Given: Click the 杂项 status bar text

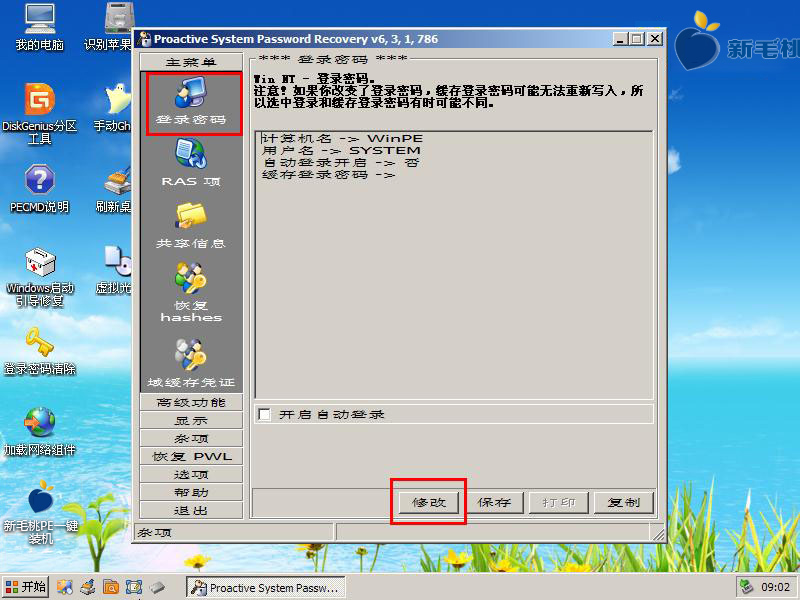Looking at the screenshot, I should coord(155,533).
